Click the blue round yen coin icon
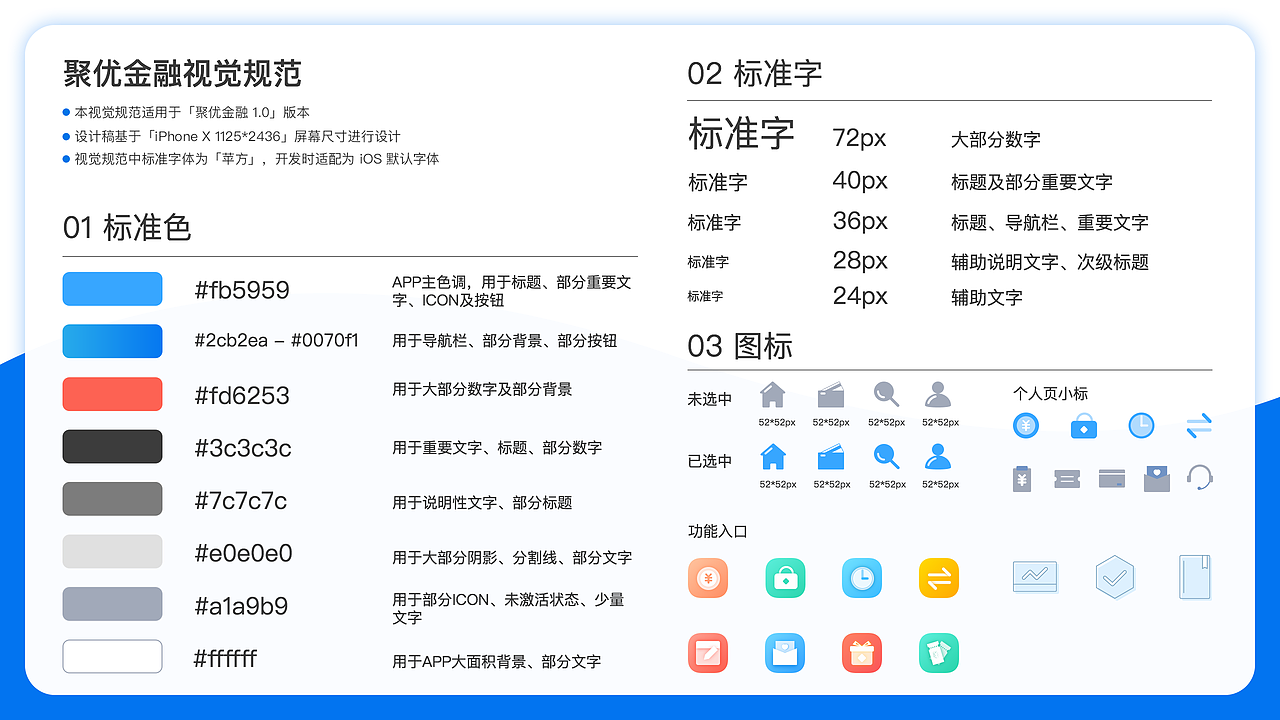Image resolution: width=1280 pixels, height=720 pixels. 1026,426
